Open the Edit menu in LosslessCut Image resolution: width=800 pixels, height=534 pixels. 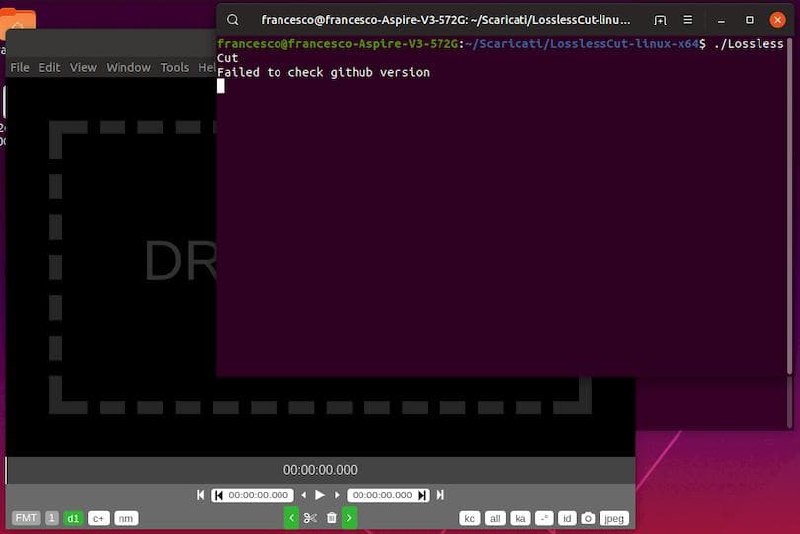click(49, 67)
